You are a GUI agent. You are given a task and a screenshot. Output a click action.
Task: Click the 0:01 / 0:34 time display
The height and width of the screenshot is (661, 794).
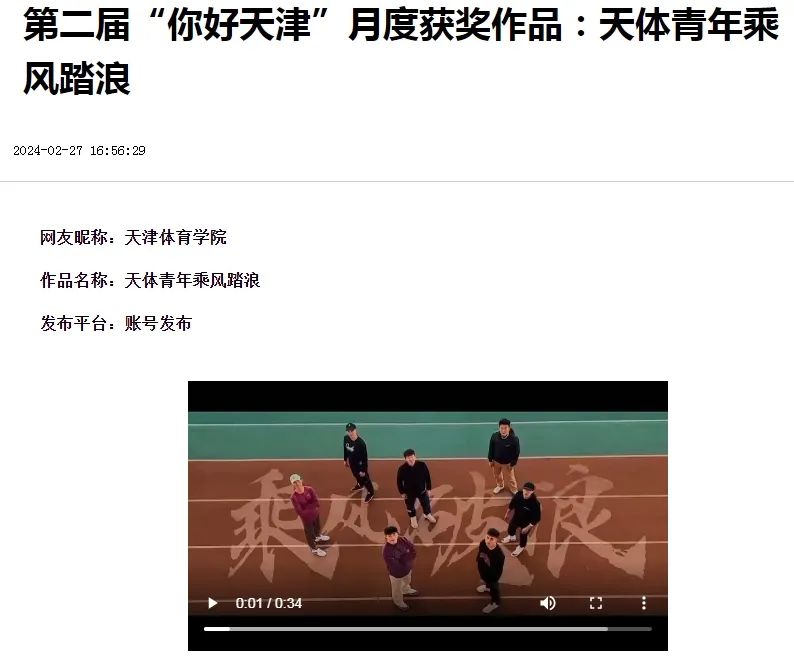(268, 603)
